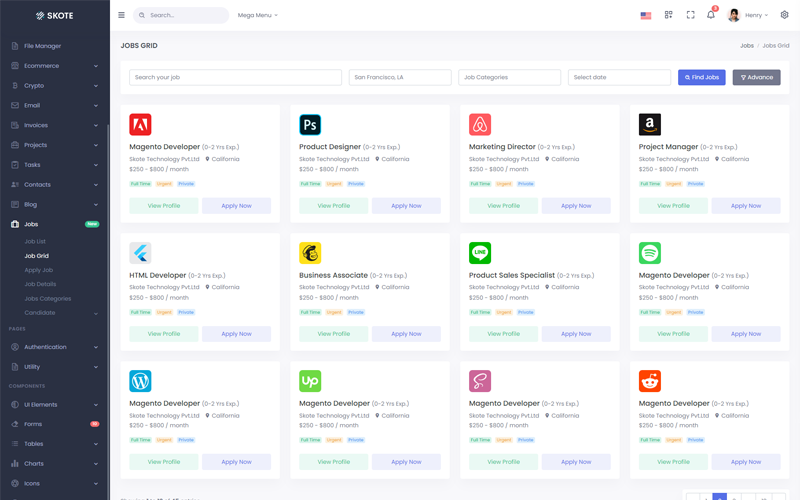Expand the Ecommerce sidebar menu
Viewport: 800px width, 500px height.
click(x=55, y=66)
